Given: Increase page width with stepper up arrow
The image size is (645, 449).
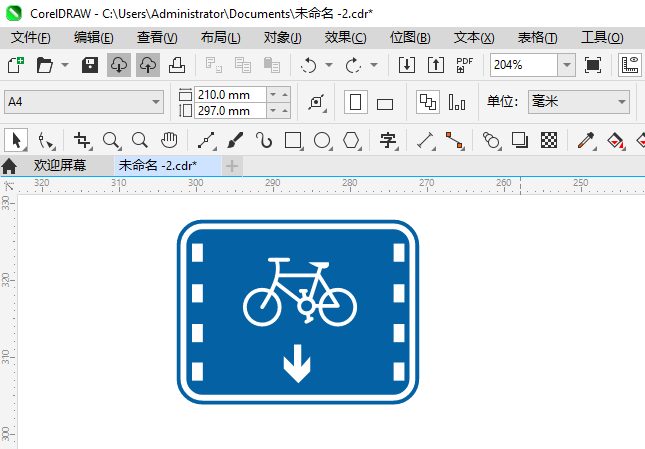Looking at the screenshot, I should (285, 95).
